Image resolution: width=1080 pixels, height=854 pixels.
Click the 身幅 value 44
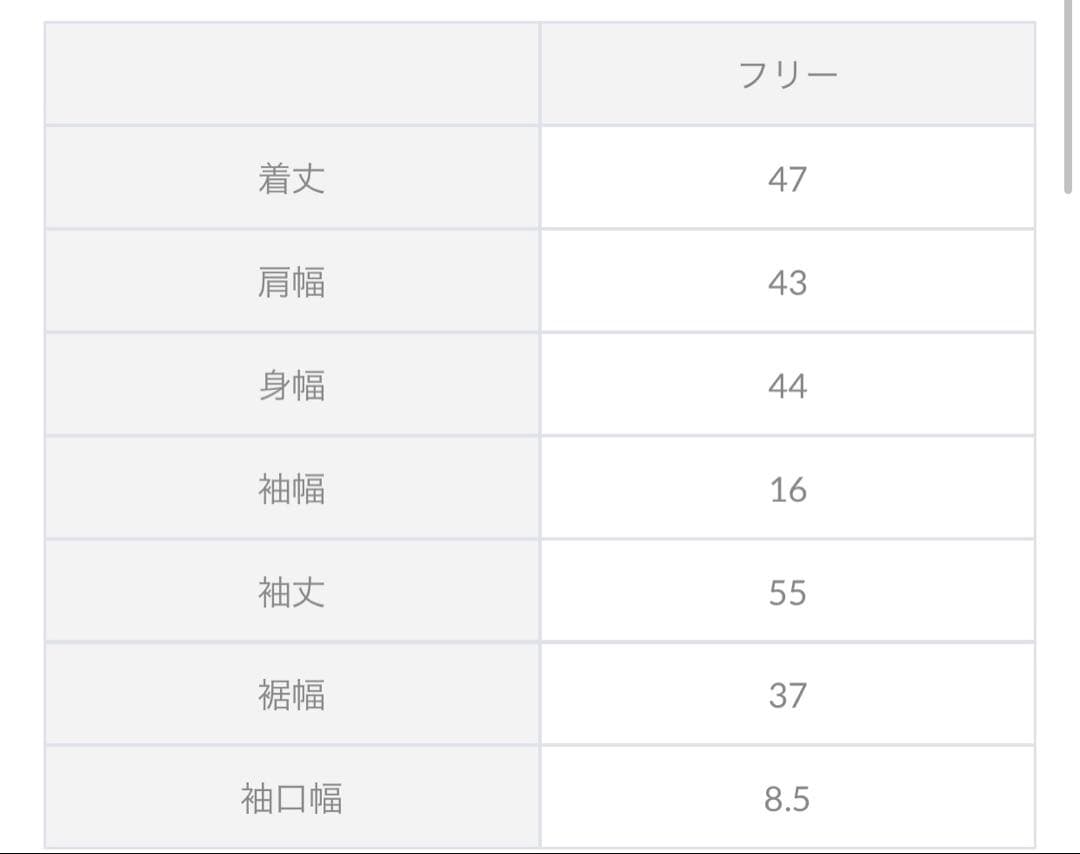point(787,386)
